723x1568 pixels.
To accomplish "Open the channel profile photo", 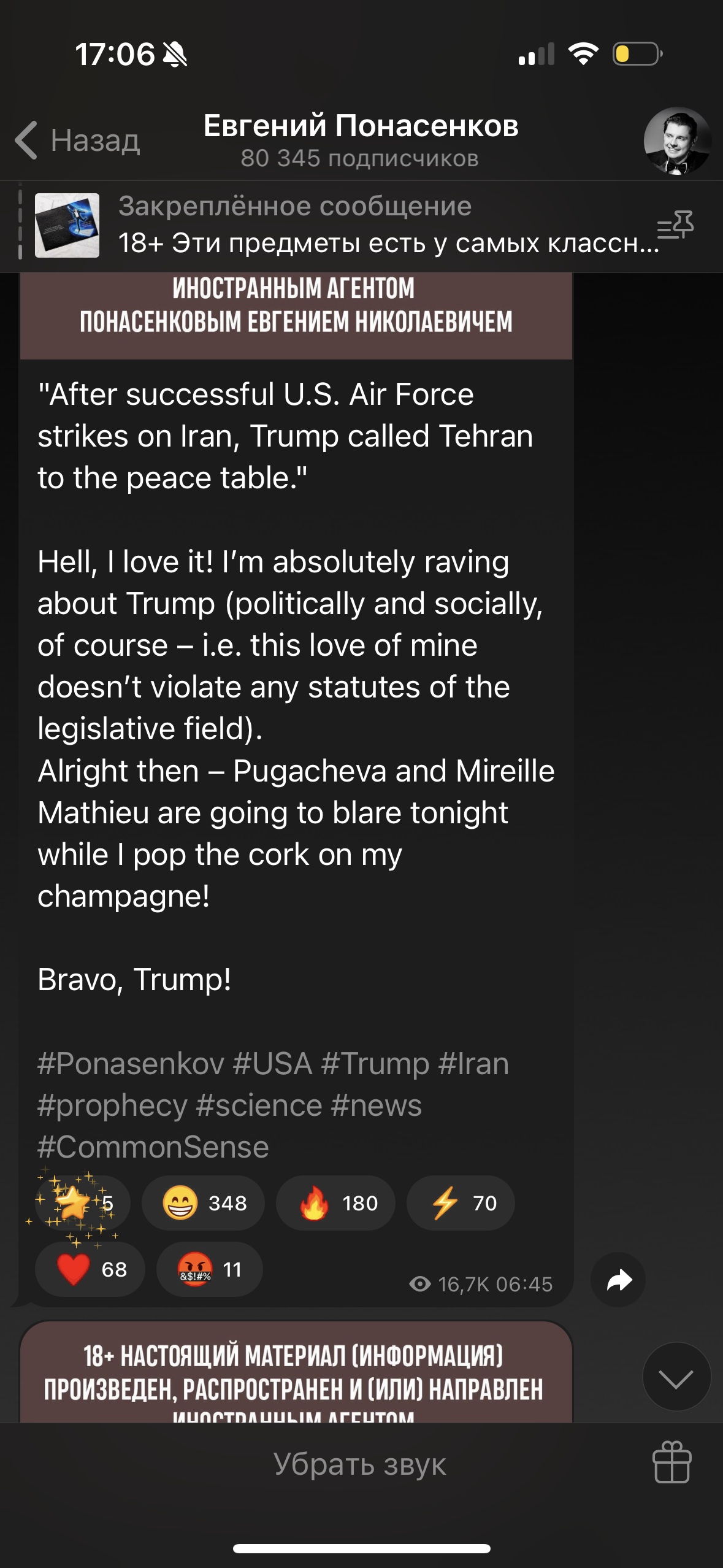I will [x=677, y=141].
